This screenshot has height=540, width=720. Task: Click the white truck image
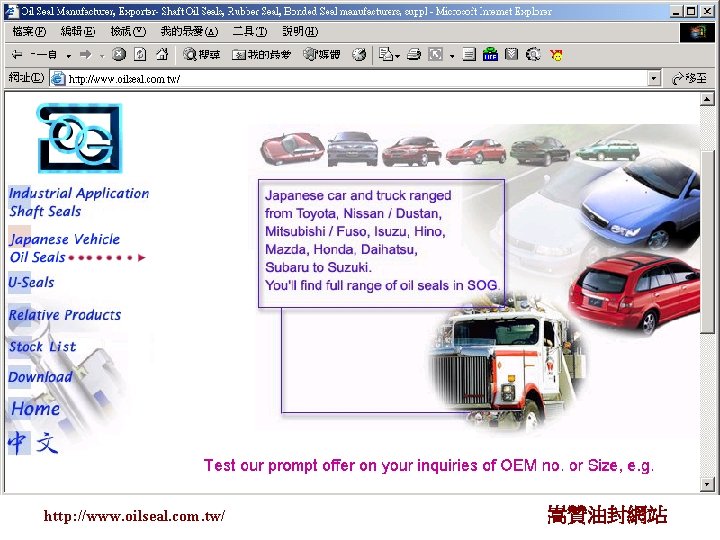[x=507, y=363]
